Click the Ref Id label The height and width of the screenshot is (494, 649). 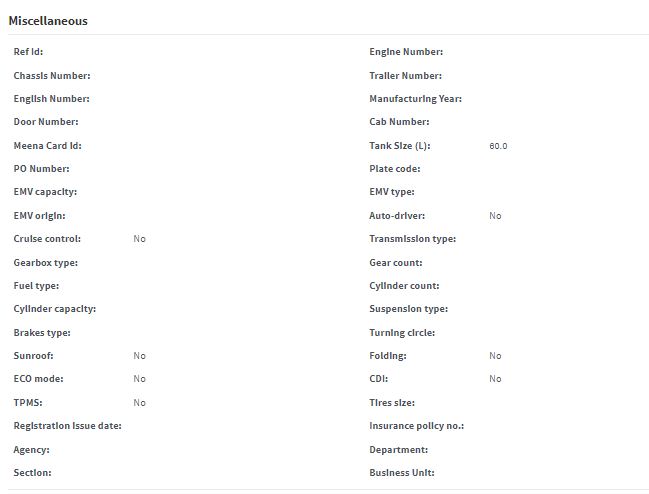tap(28, 52)
